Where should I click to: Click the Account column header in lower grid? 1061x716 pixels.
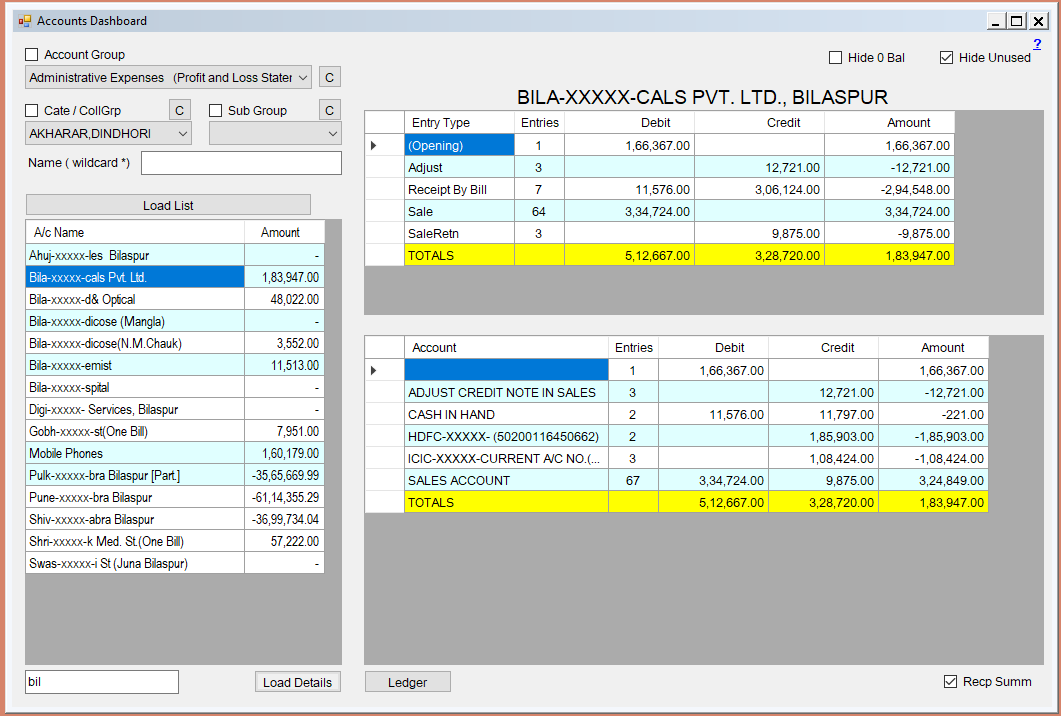click(x=506, y=347)
